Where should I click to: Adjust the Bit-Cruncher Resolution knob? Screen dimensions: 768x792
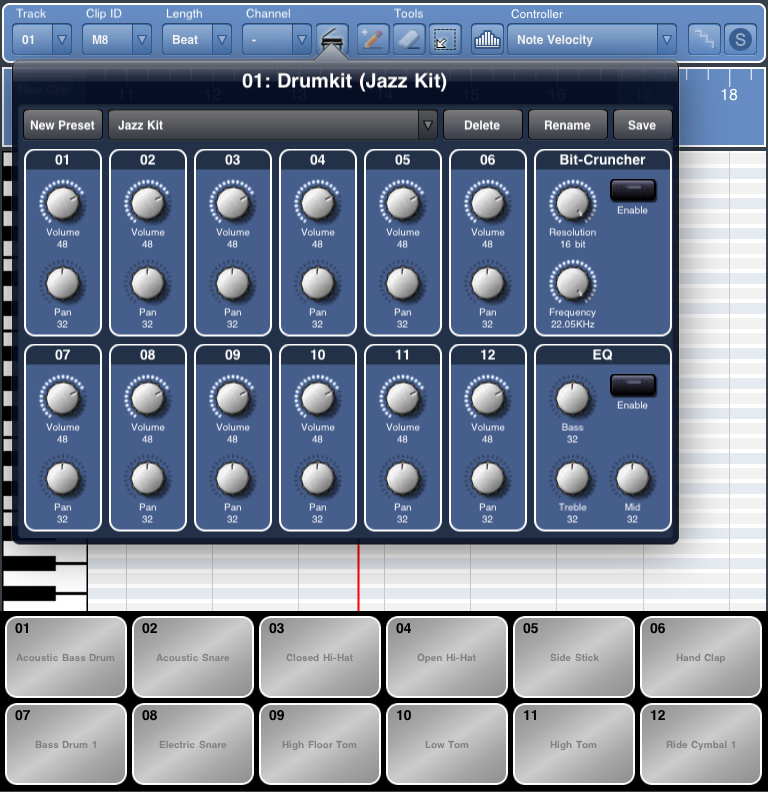572,203
